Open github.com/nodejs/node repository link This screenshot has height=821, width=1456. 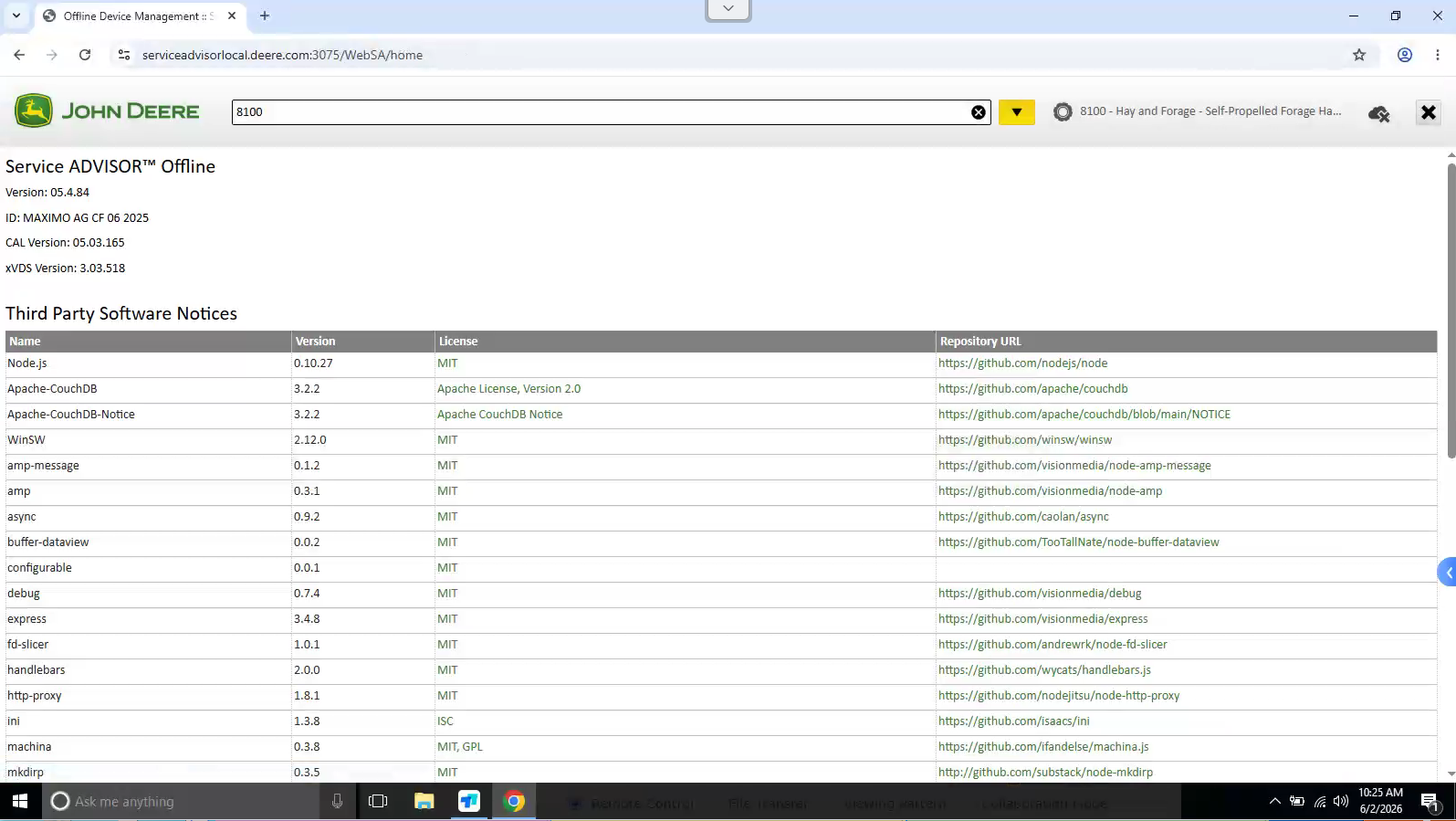[x=1022, y=363]
